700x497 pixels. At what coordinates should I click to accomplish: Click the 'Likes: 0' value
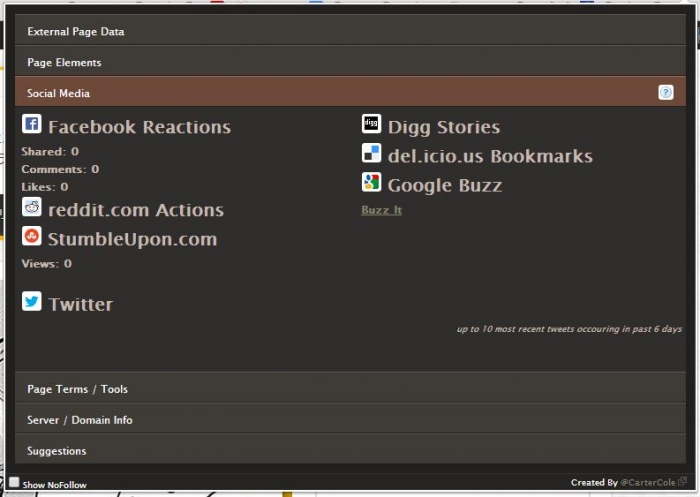tap(45, 187)
